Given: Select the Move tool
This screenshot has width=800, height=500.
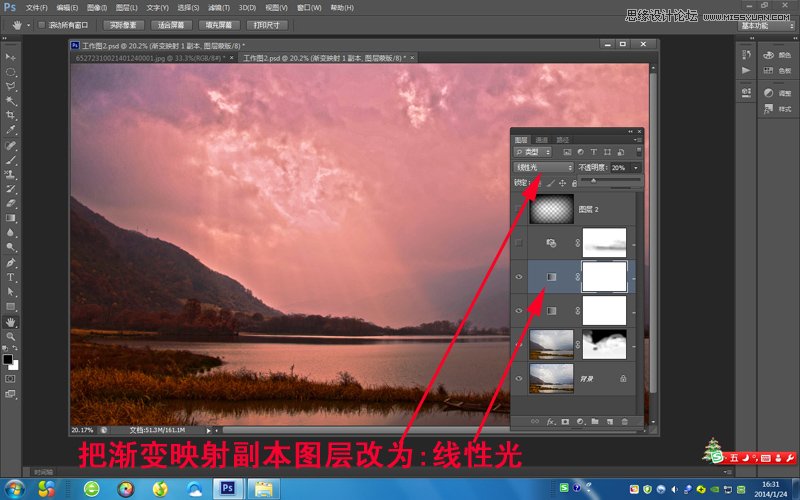Looking at the screenshot, I should click(10, 57).
